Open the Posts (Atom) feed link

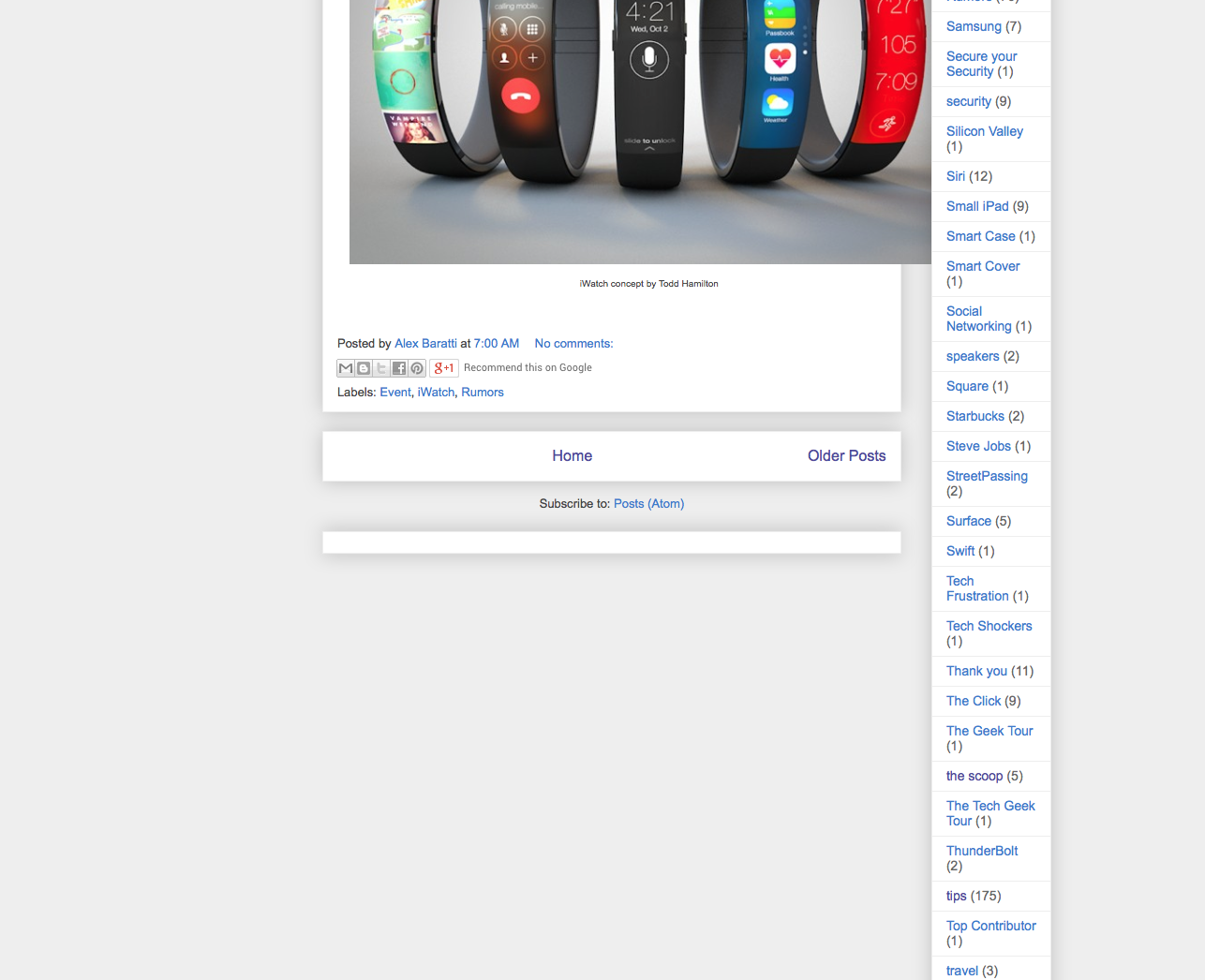[x=648, y=503]
